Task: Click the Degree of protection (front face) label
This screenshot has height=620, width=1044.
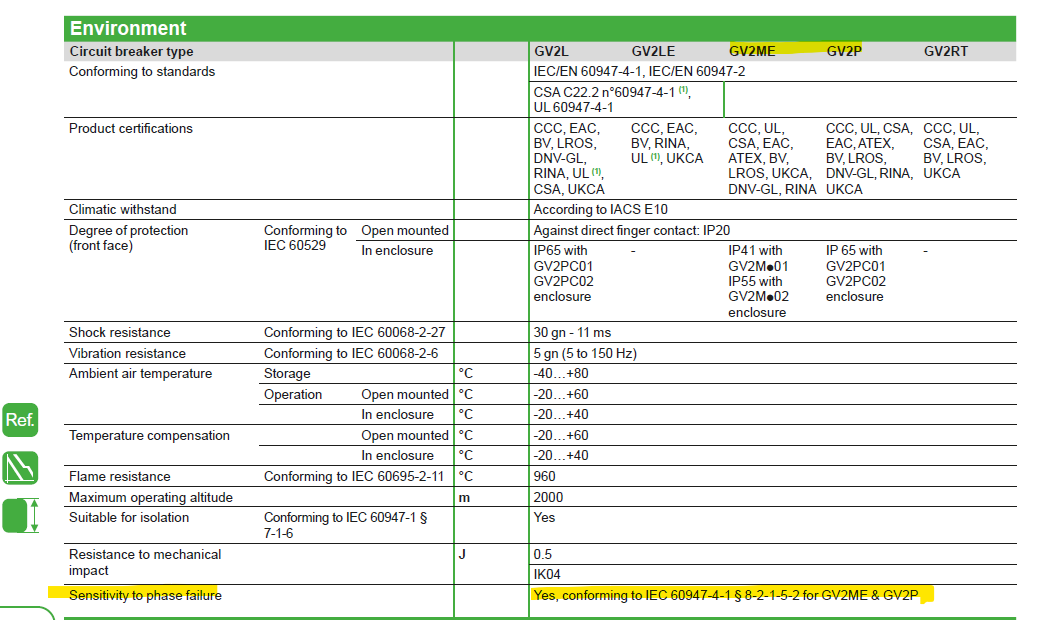Action: tap(129, 238)
